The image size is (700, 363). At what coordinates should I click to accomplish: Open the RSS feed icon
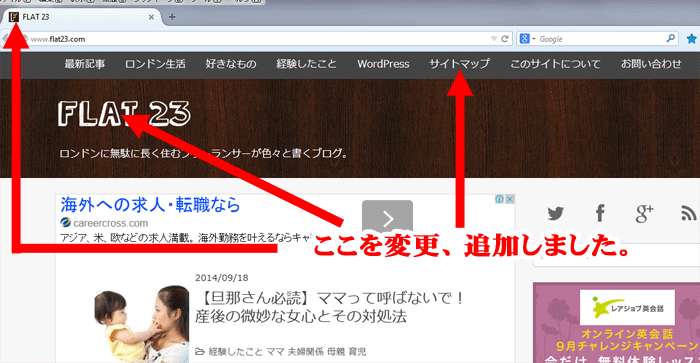point(689,213)
